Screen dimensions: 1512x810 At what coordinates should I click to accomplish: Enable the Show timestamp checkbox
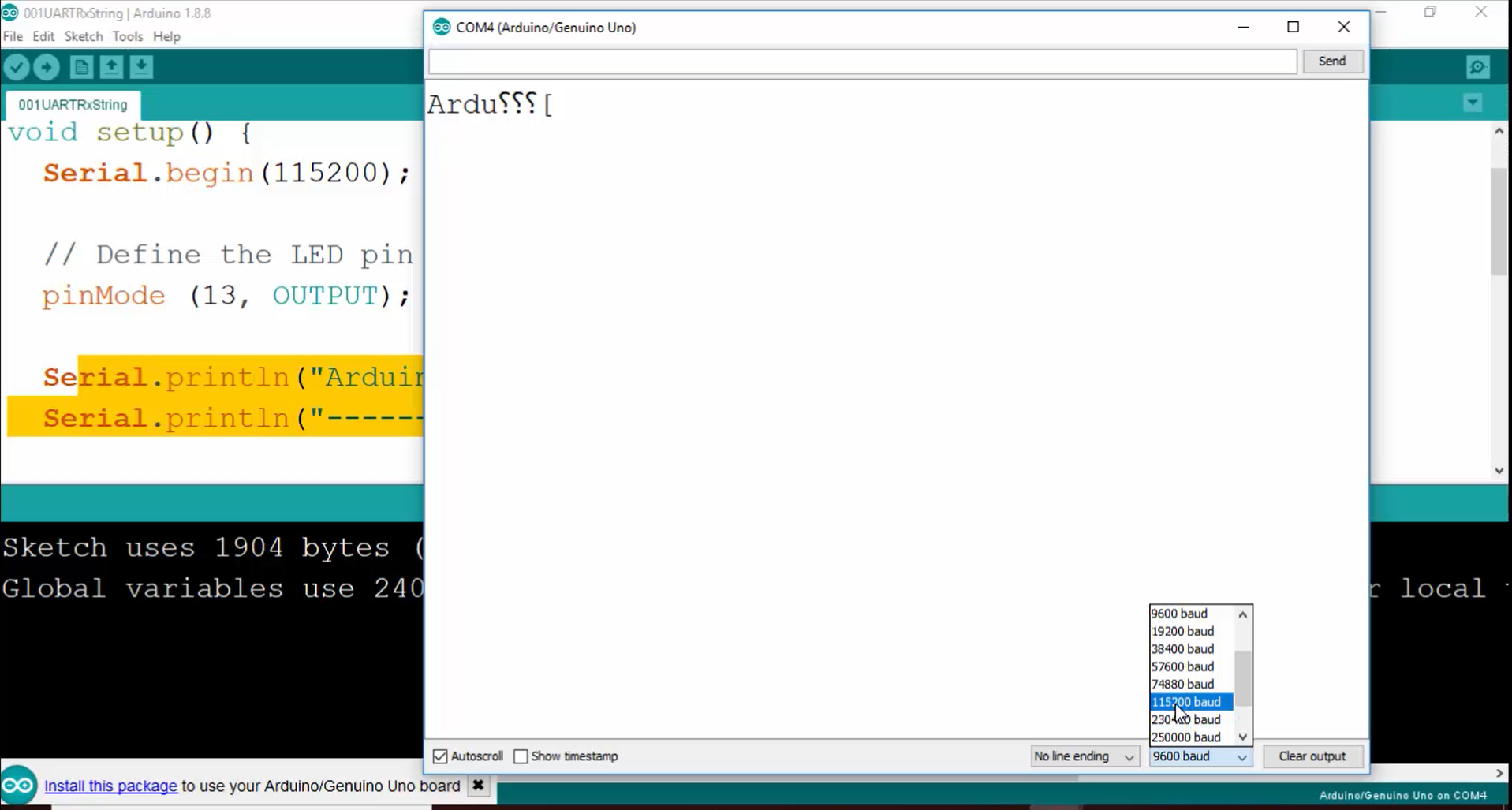point(521,756)
